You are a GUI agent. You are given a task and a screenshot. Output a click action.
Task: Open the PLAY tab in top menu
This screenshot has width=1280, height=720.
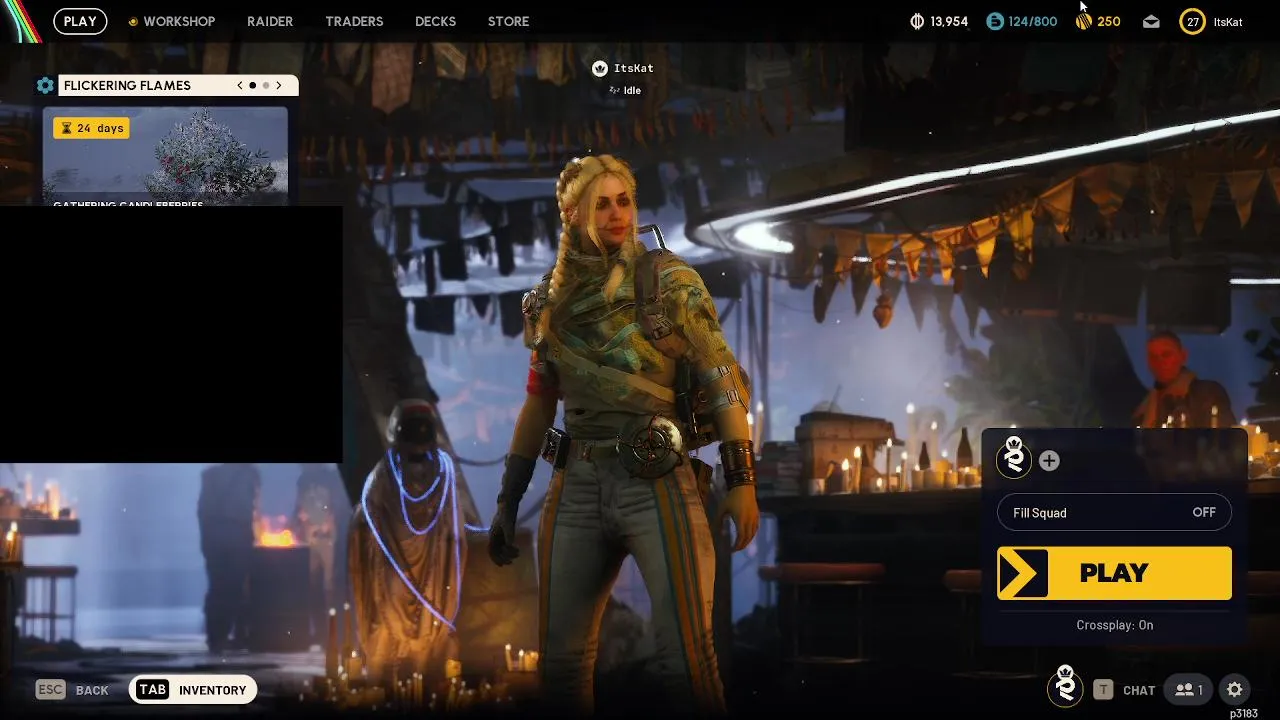[x=80, y=21]
